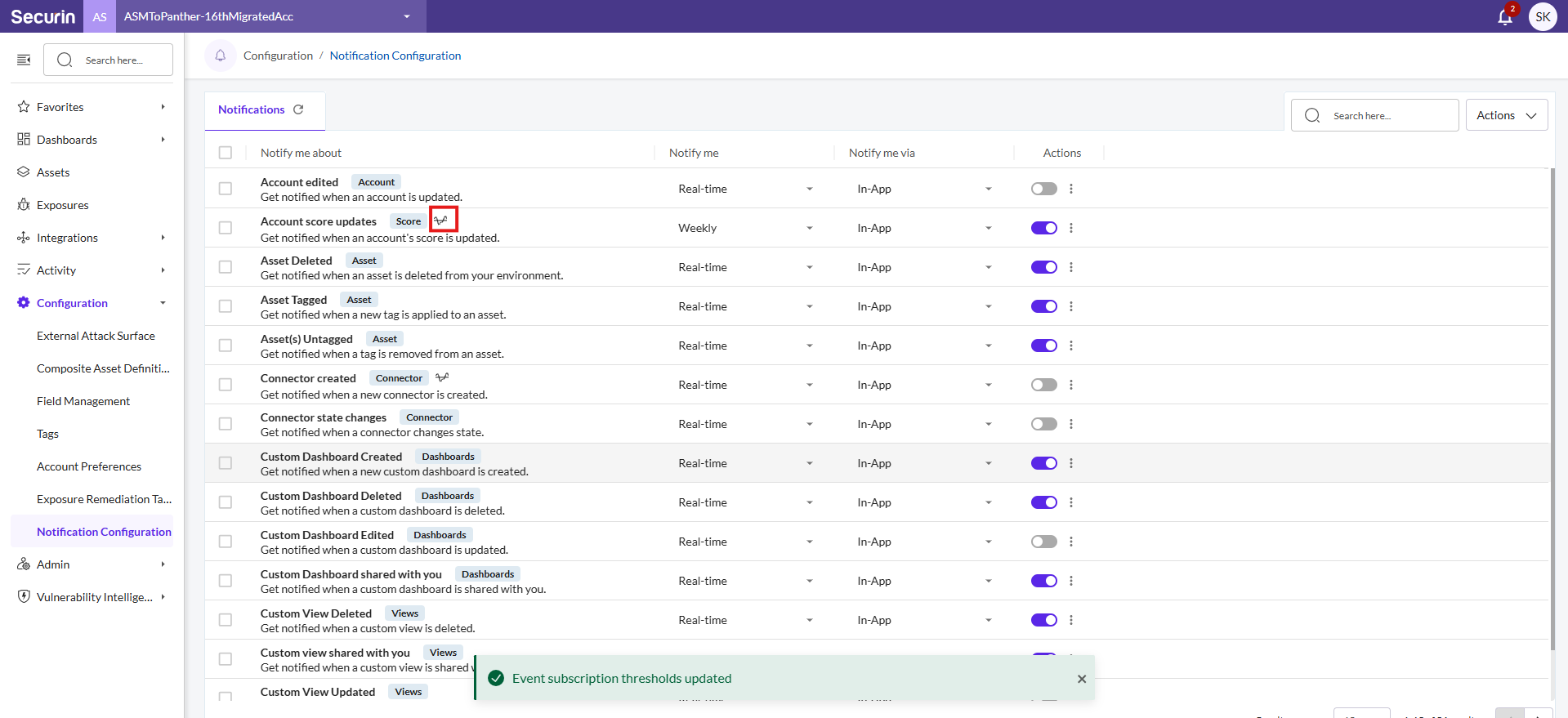Open Notify me dropdown for Account score updates
Viewport: 1568px width, 718px height.
744,228
